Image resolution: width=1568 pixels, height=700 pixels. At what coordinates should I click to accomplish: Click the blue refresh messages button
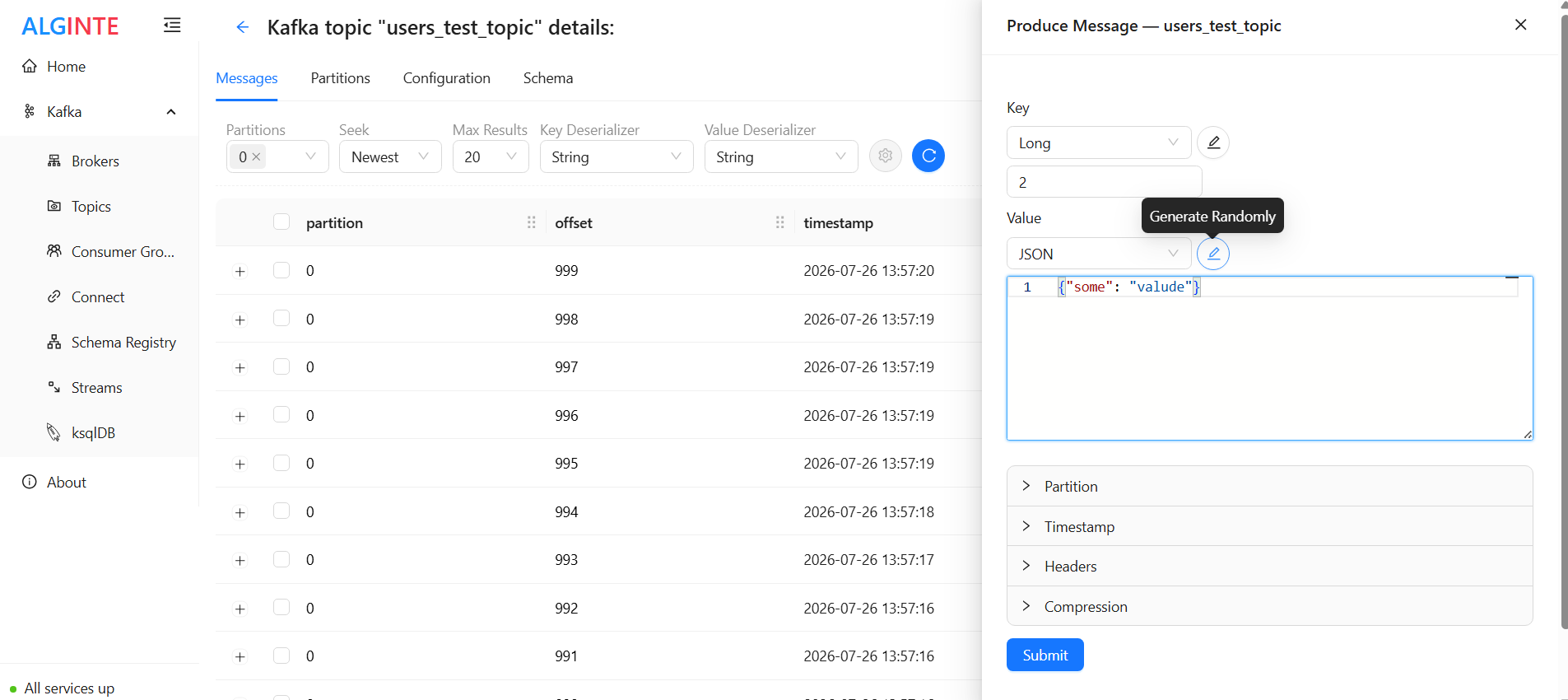pyautogui.click(x=928, y=156)
